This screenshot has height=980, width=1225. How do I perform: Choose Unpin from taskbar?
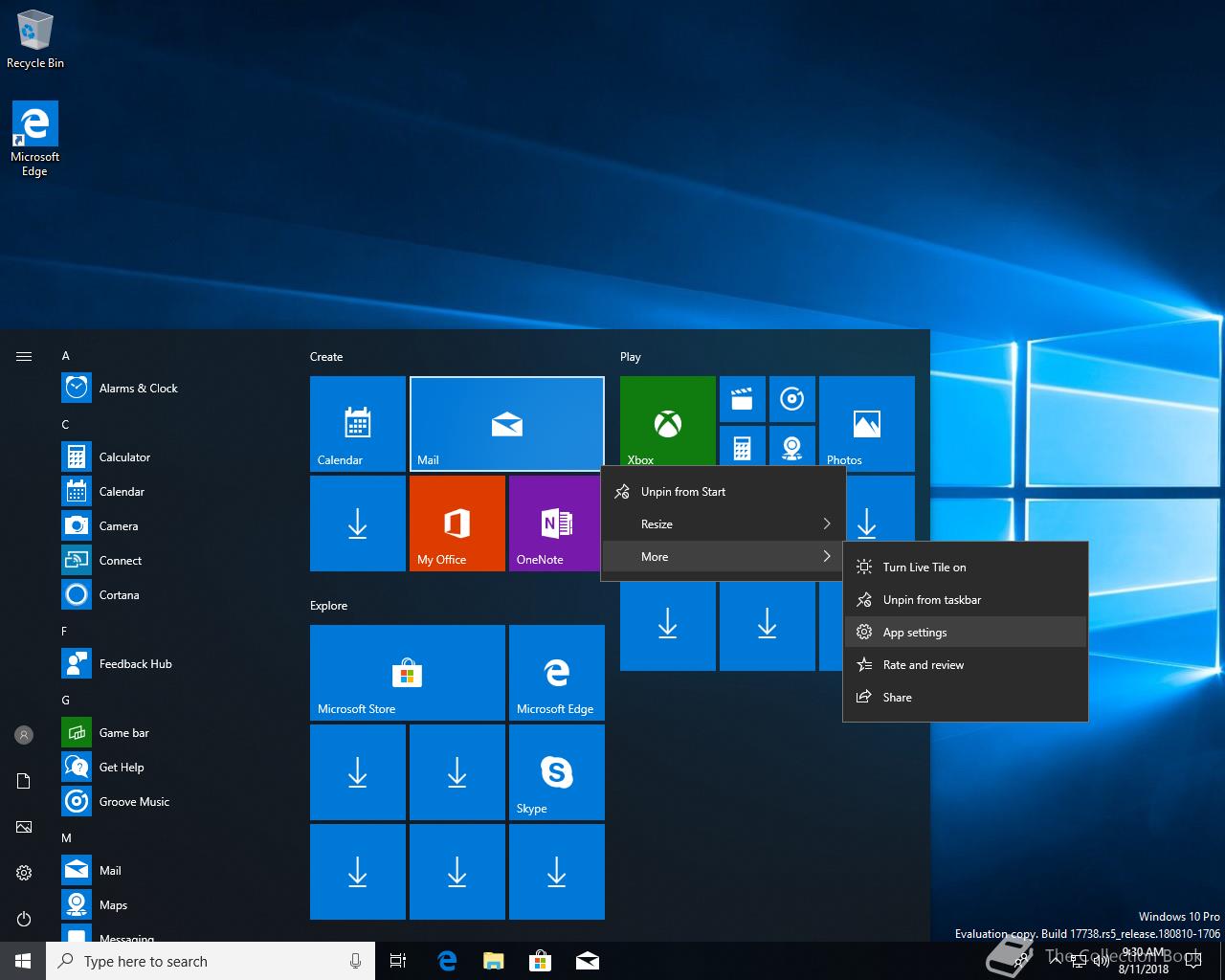(x=966, y=599)
